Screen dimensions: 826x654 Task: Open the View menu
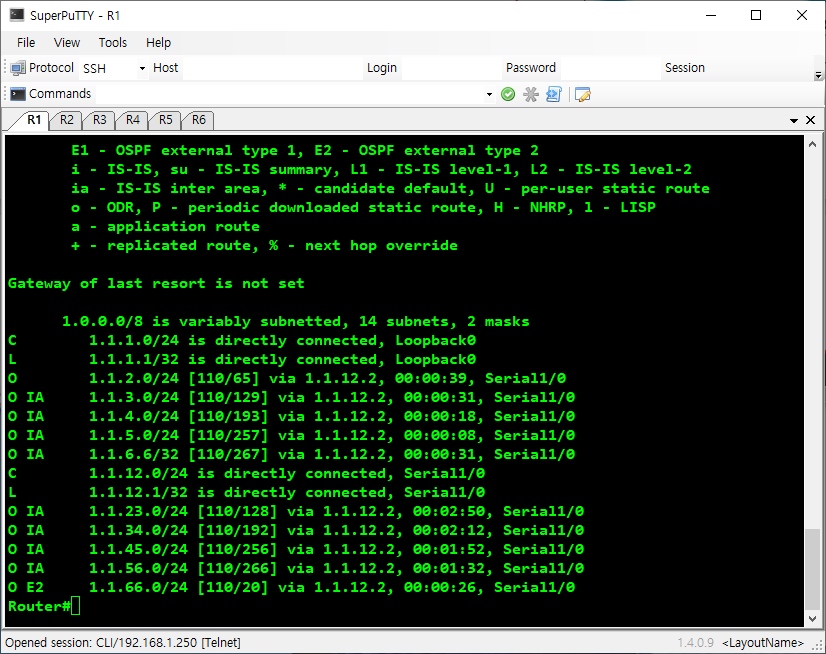tap(67, 43)
